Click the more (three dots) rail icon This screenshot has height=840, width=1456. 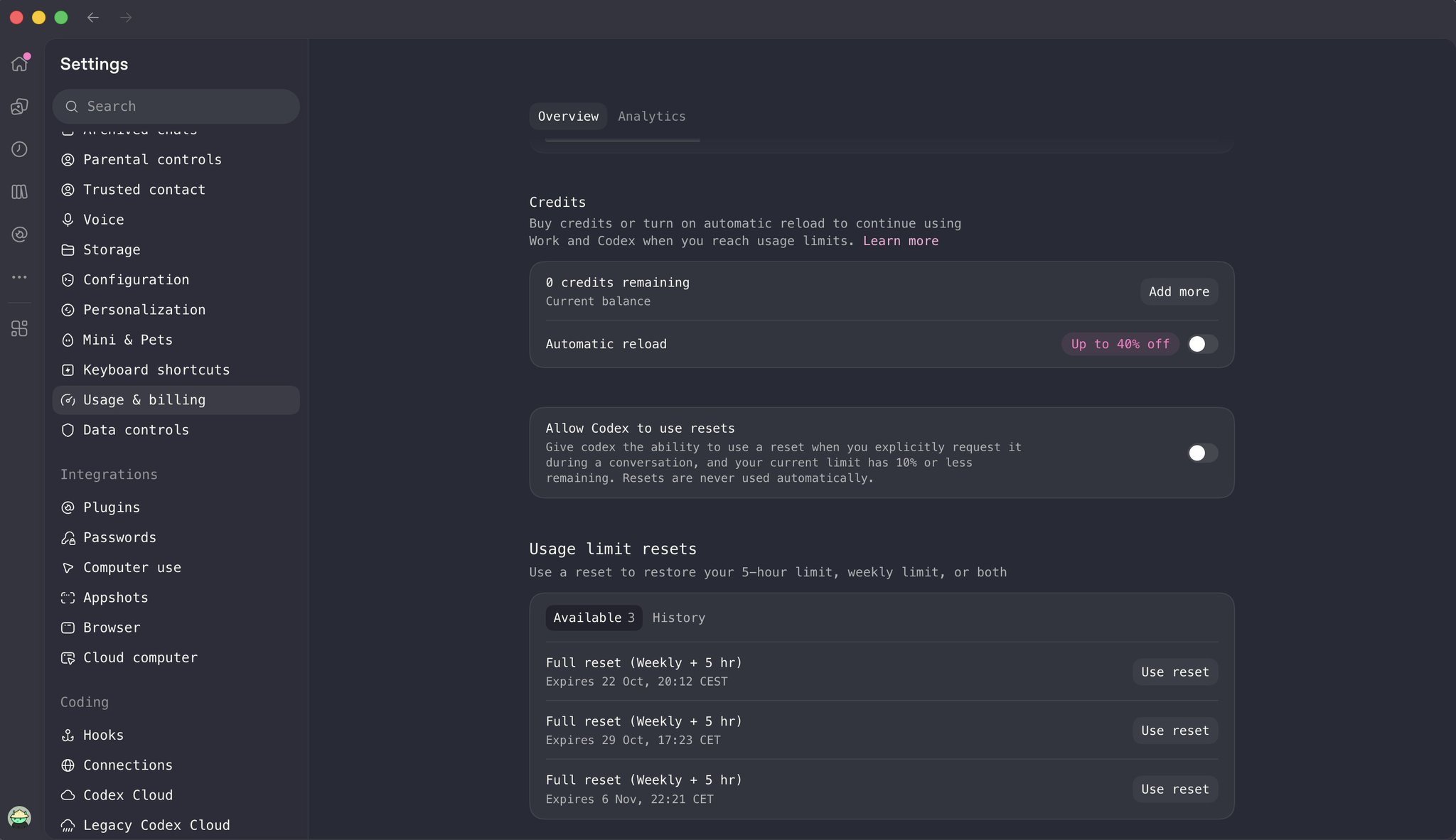click(19, 277)
